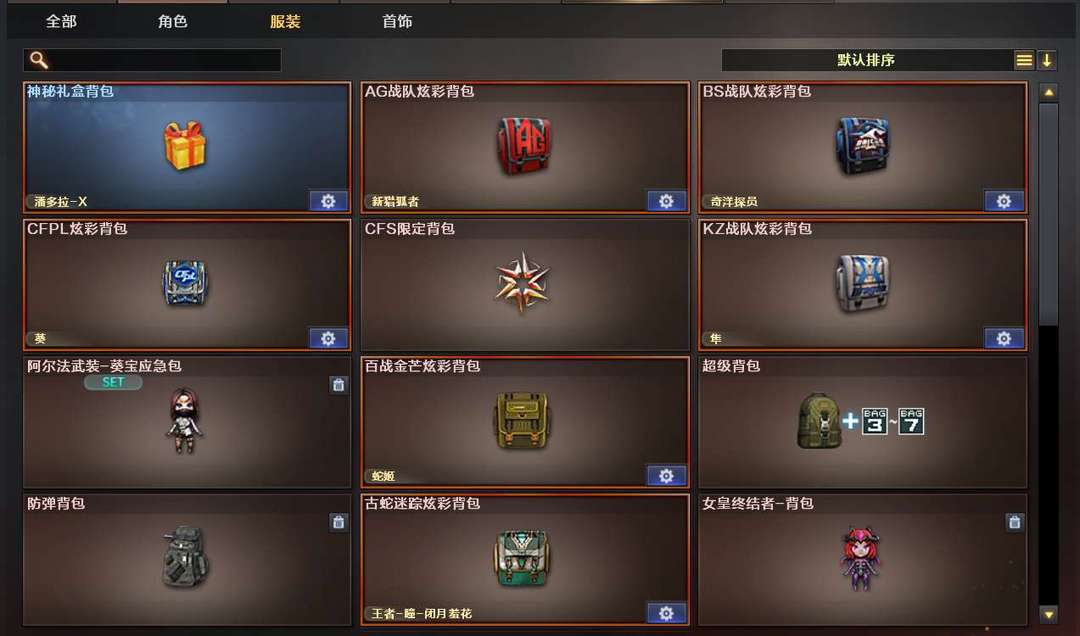The height and width of the screenshot is (636, 1080).
Task: Open gear settings on BS战队炫彩背包 card
Action: pos(1004,201)
